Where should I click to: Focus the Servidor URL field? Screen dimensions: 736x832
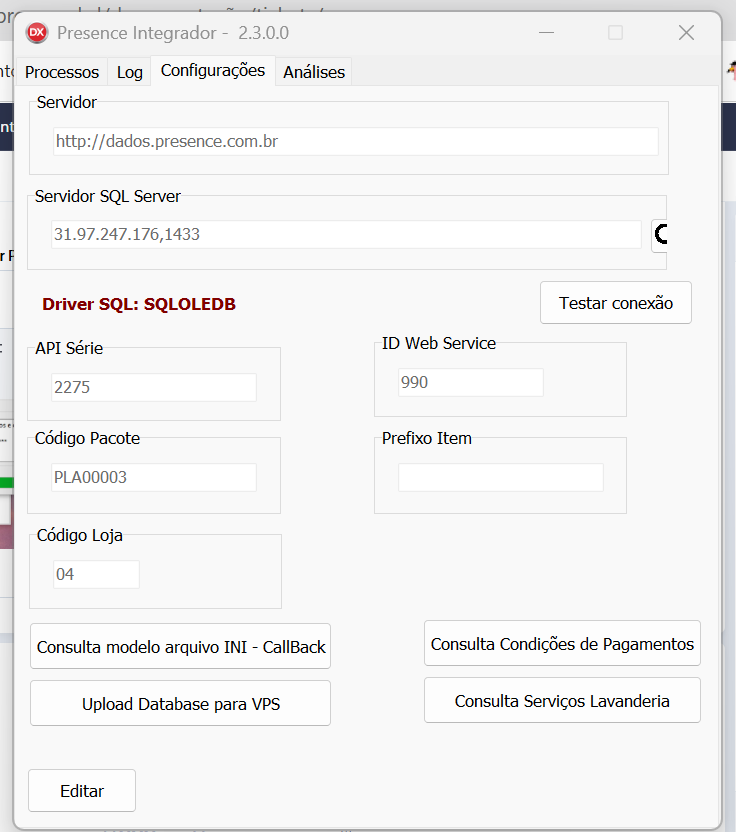(x=356, y=141)
